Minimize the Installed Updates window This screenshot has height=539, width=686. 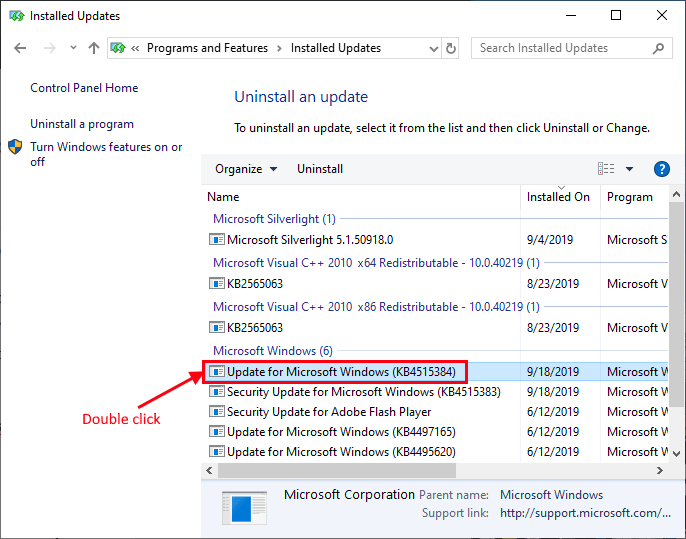pos(570,16)
